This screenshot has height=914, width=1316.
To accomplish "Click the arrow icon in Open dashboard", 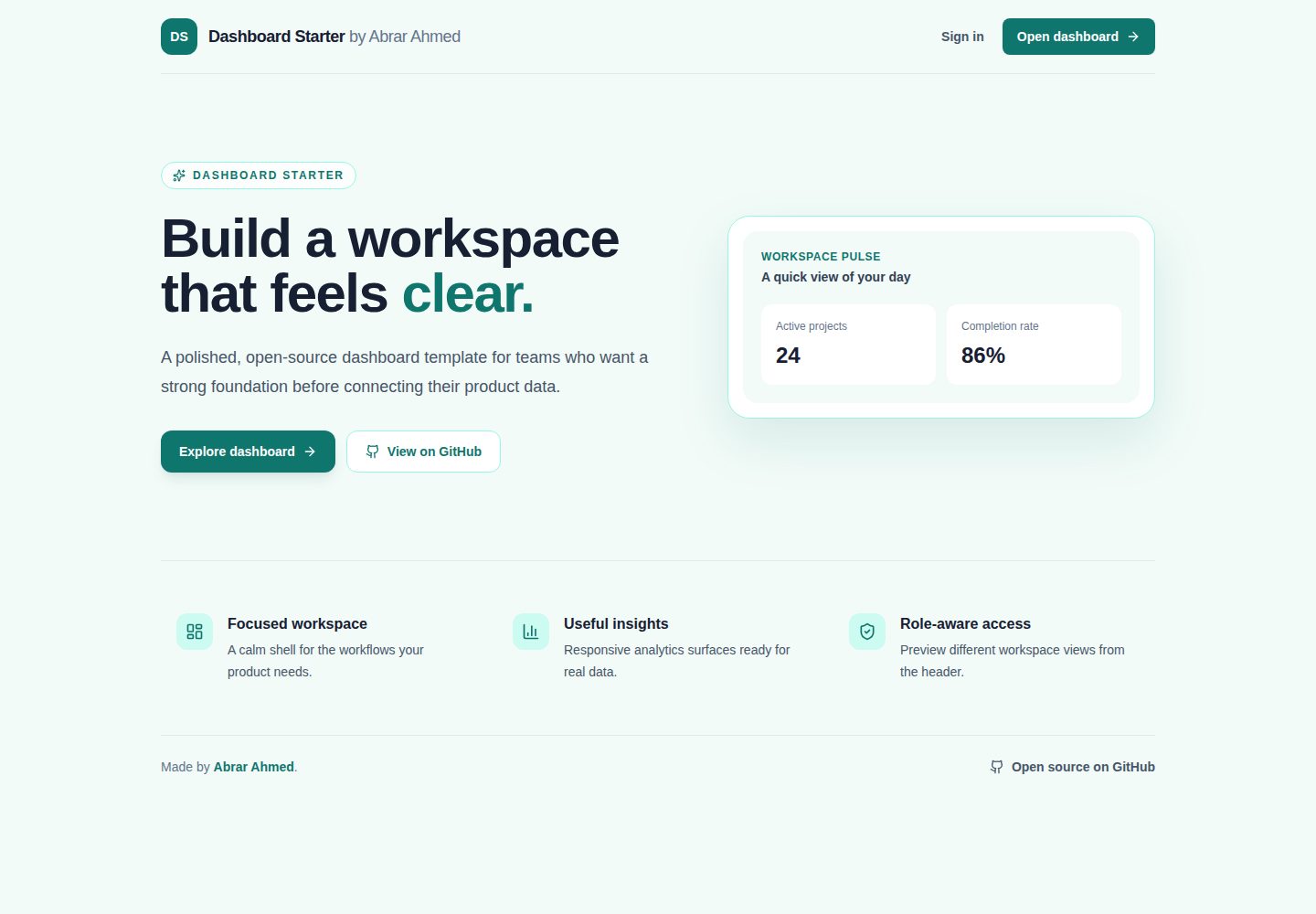I will click(1133, 37).
